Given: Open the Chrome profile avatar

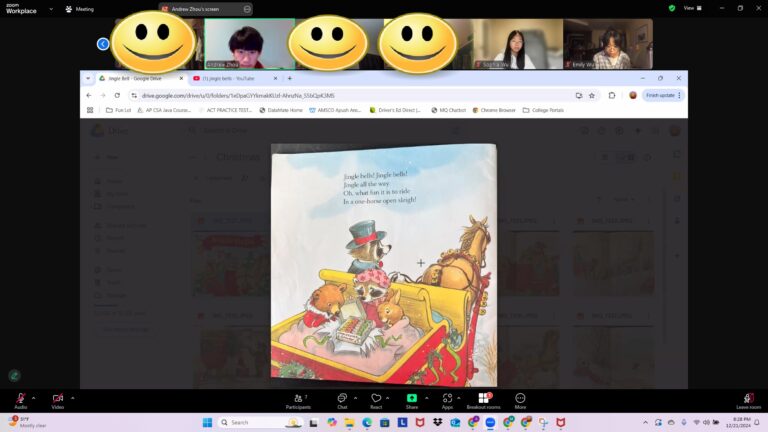Looking at the screenshot, I should [633, 96].
